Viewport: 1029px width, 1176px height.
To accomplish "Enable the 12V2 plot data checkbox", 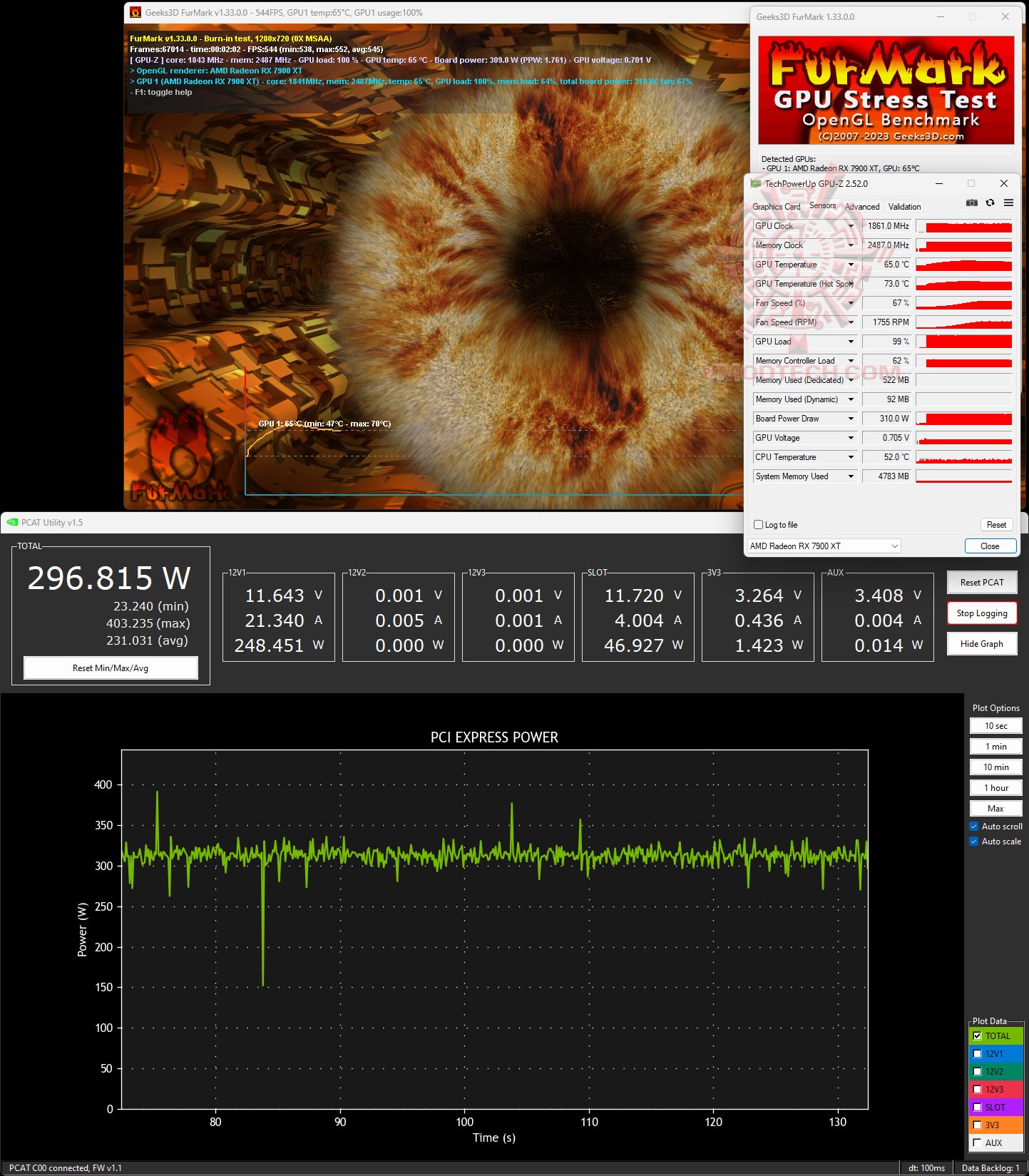I will coord(977,1071).
